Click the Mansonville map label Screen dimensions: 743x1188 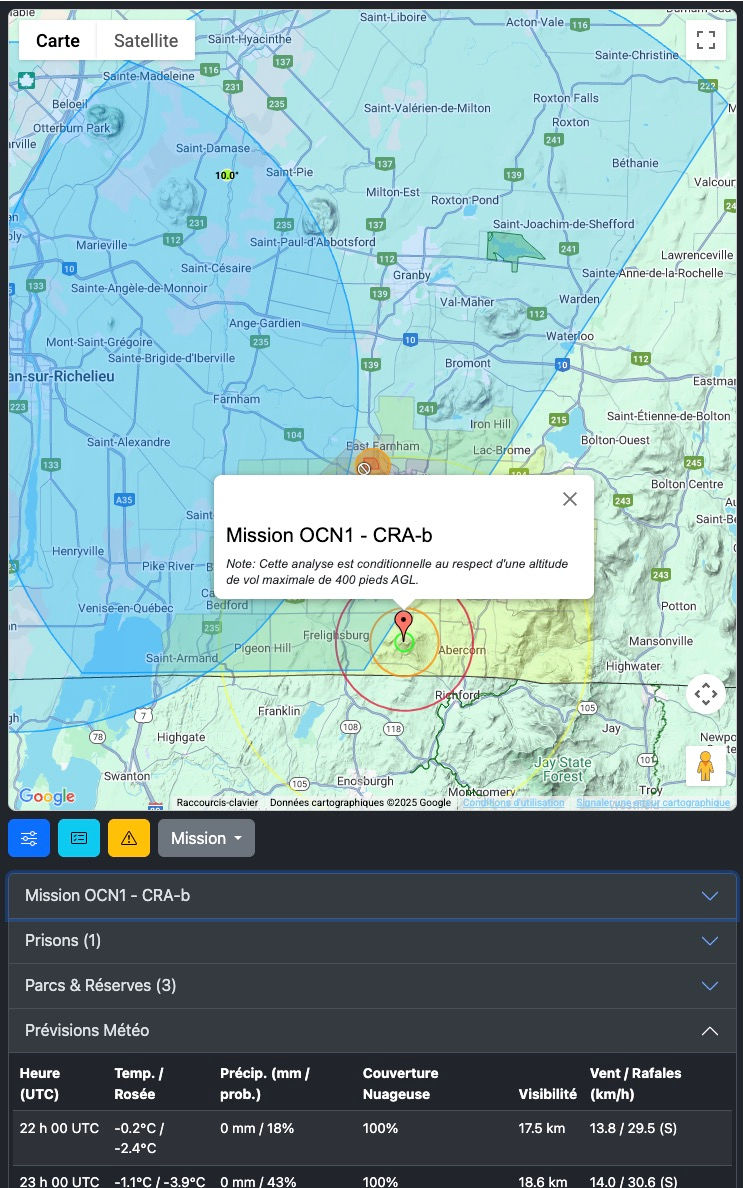point(660,641)
